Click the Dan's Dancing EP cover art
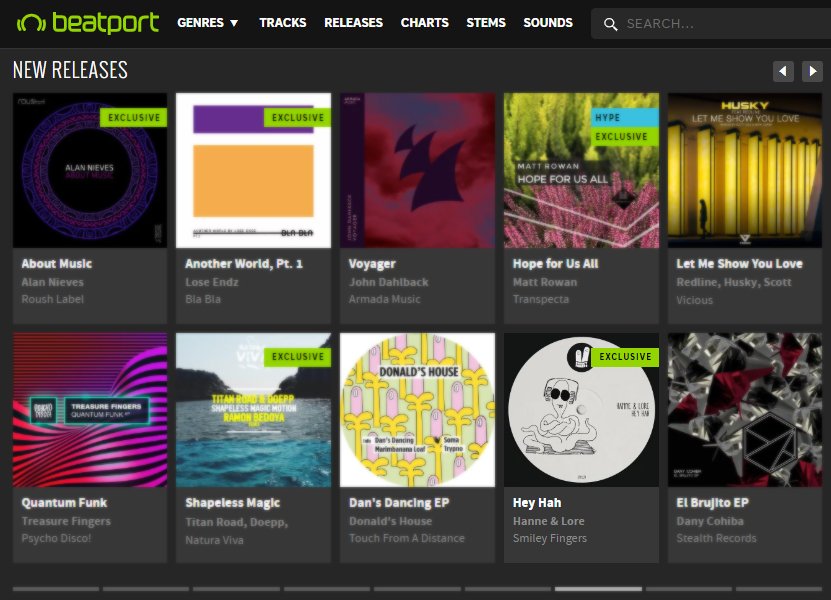 click(x=417, y=410)
